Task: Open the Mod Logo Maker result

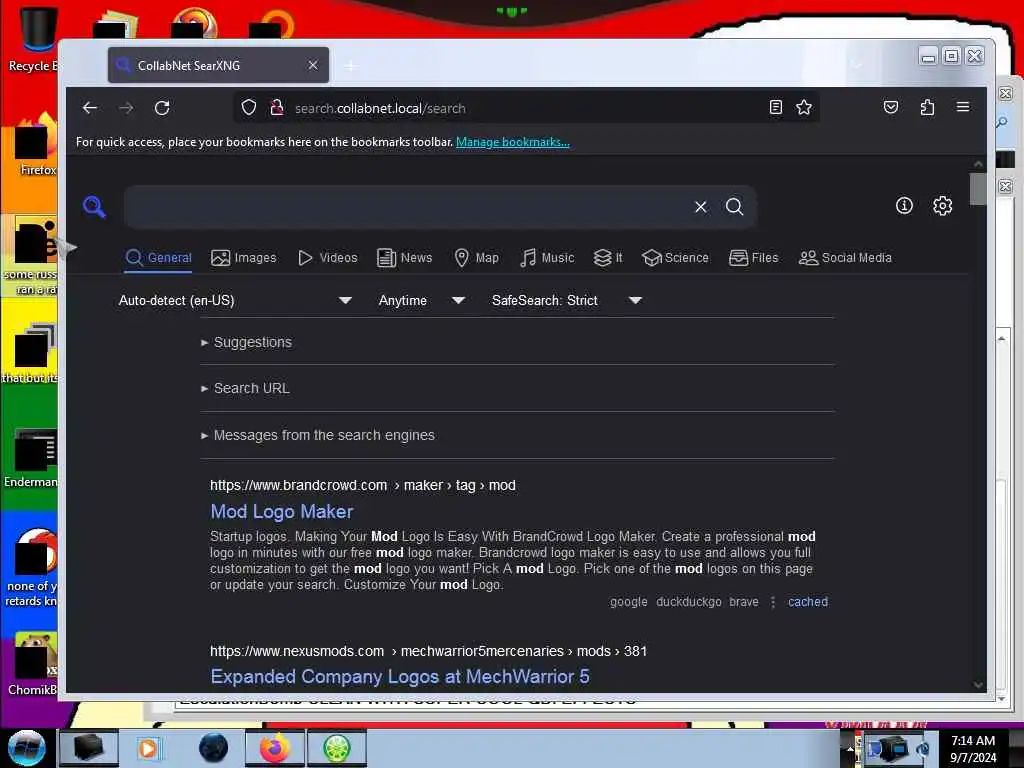Action: (281, 511)
